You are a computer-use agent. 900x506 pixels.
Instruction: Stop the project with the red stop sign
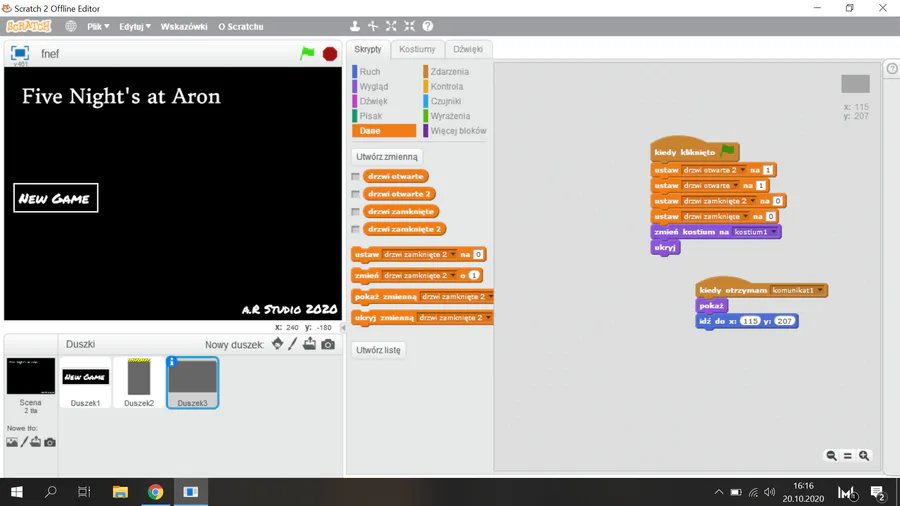[x=330, y=54]
